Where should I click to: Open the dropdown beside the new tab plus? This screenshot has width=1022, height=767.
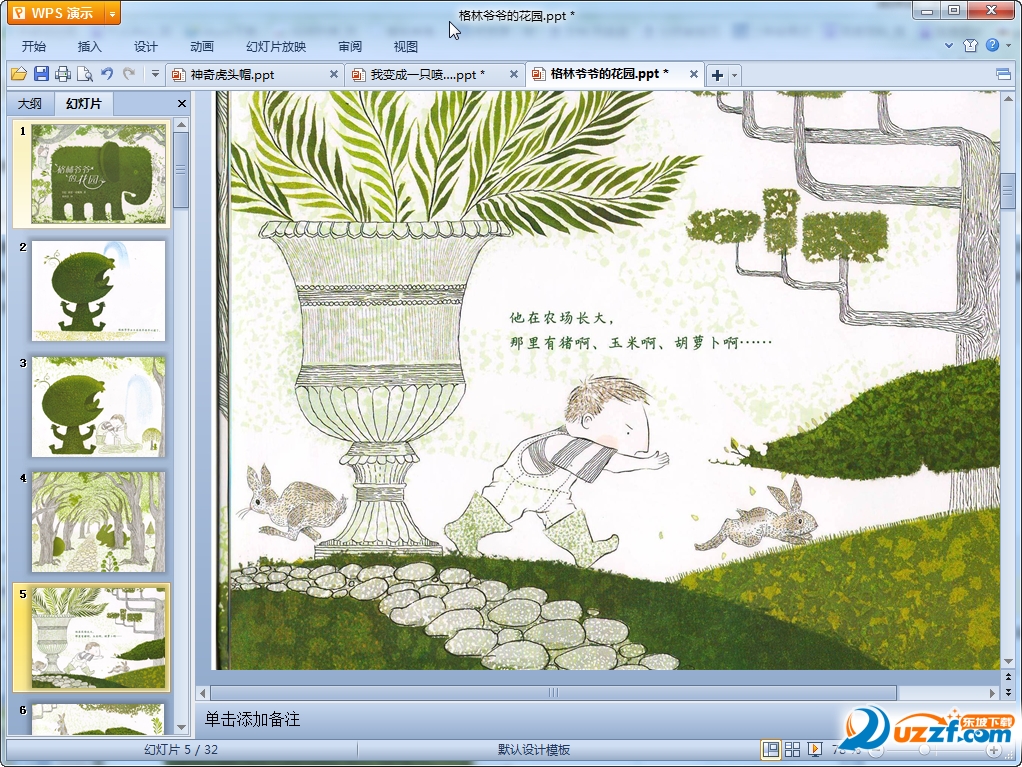pos(735,75)
